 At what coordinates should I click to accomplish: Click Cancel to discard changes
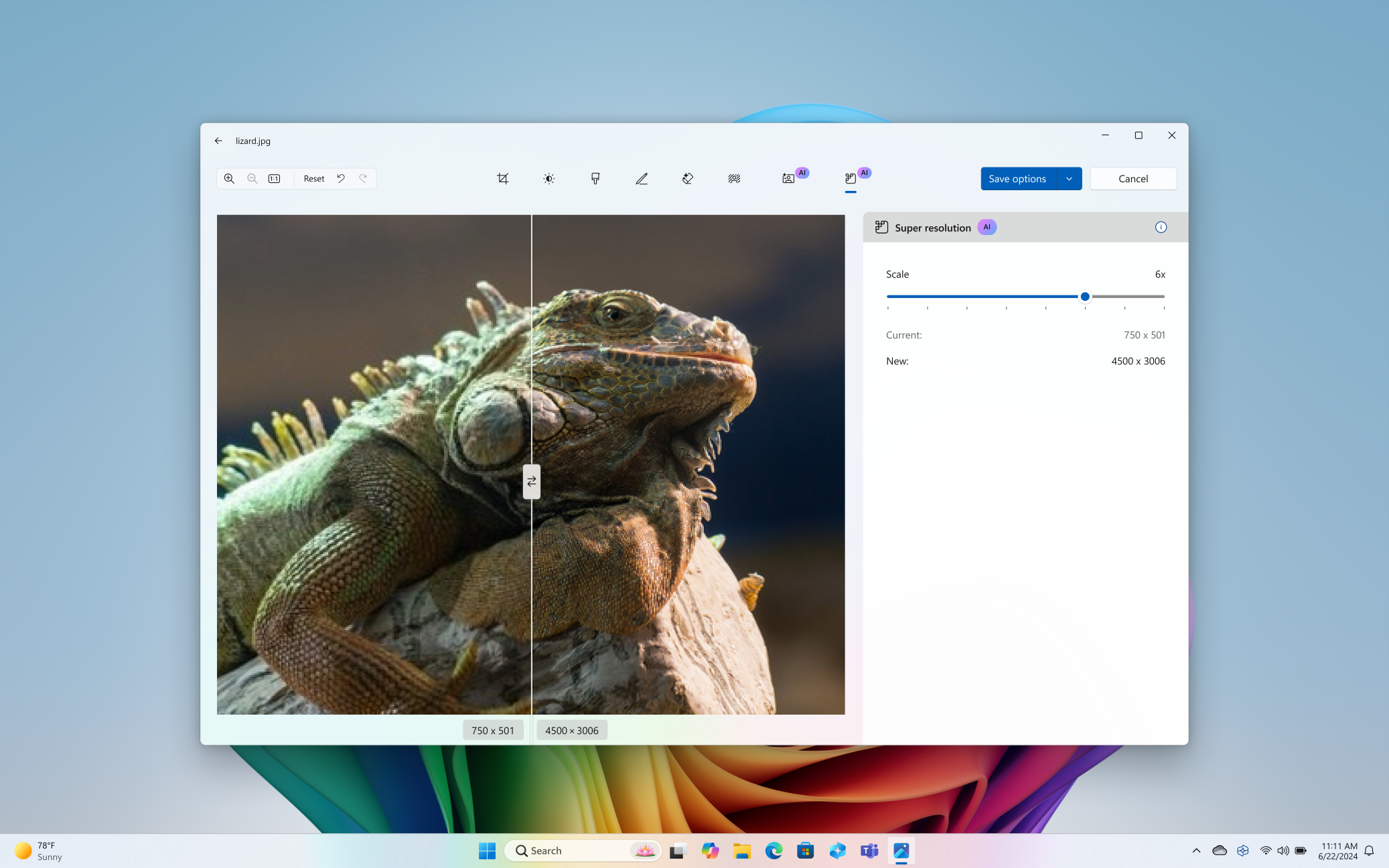tap(1133, 178)
